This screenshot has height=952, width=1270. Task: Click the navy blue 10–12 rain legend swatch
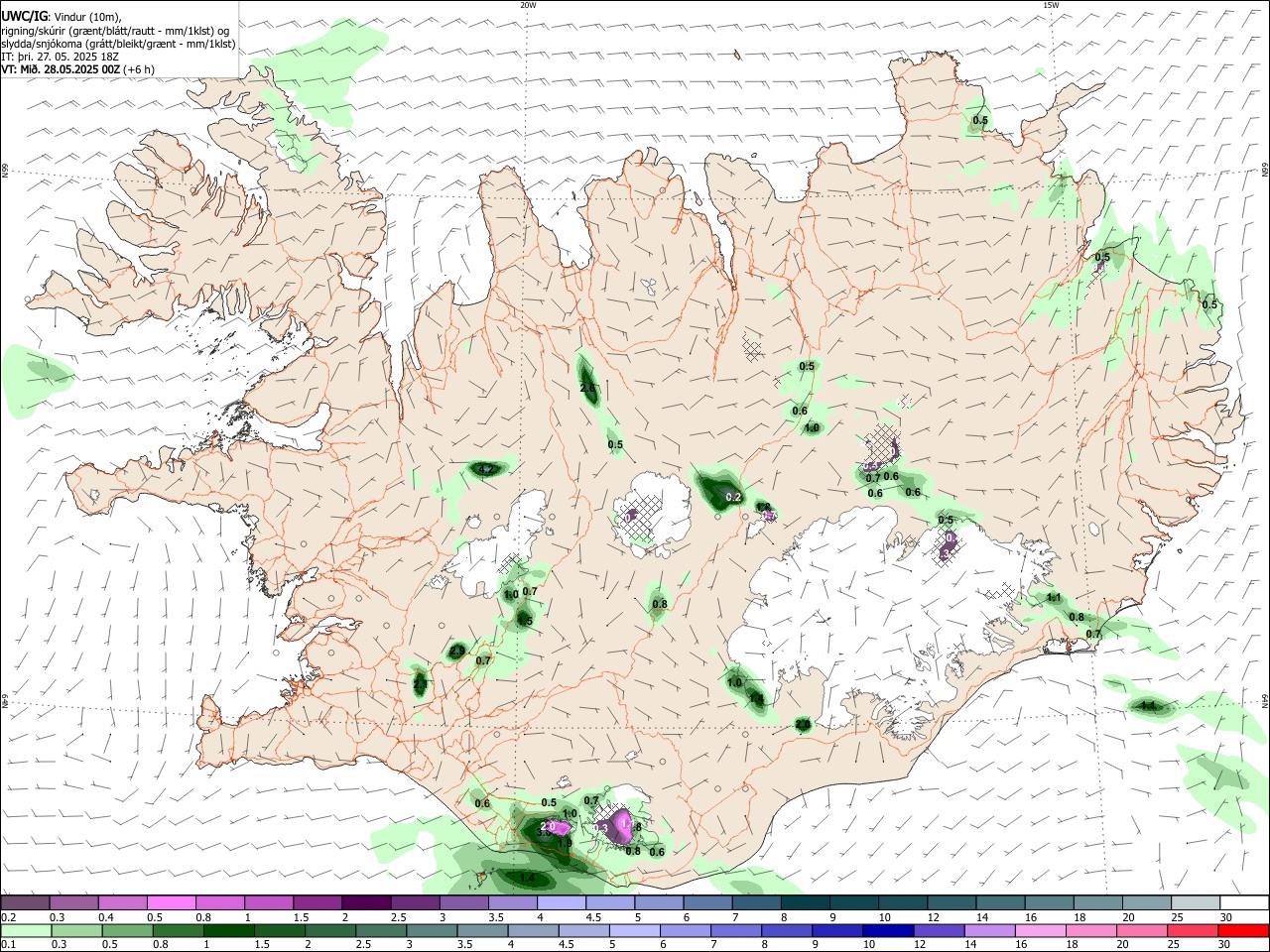[887, 930]
